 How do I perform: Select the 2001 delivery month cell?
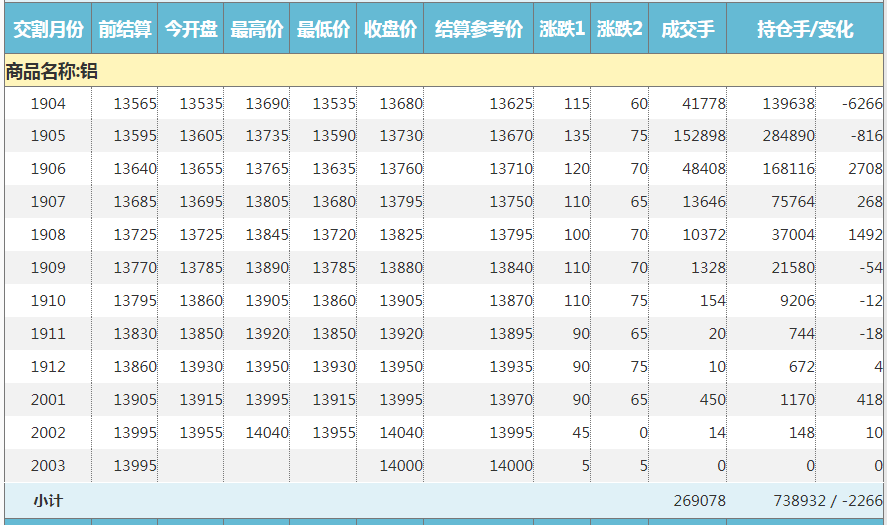pyautogui.click(x=48, y=400)
